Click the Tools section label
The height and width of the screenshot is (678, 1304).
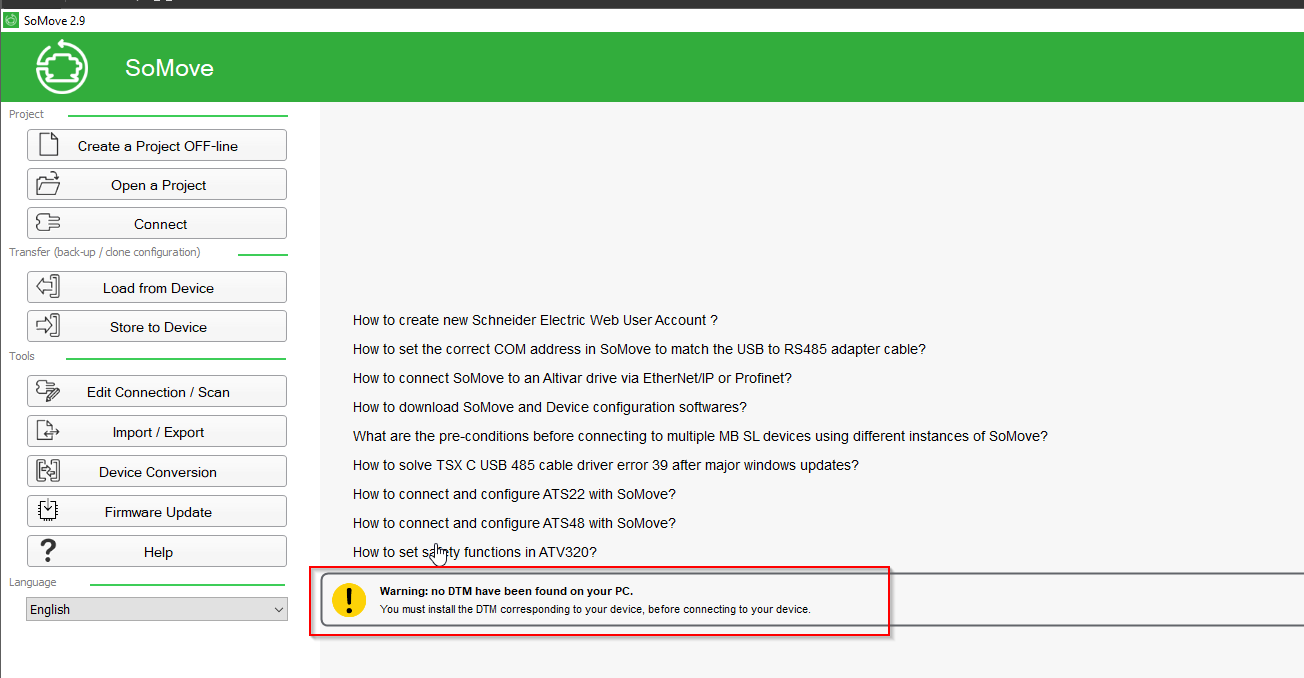(x=22, y=356)
